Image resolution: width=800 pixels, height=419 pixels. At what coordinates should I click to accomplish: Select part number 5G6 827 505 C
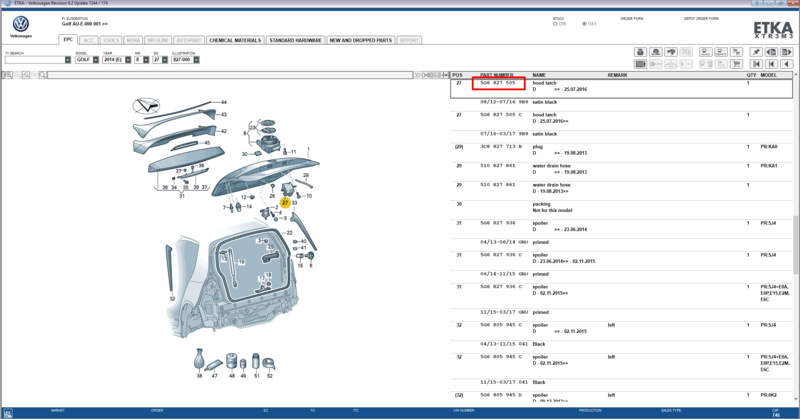501,115
